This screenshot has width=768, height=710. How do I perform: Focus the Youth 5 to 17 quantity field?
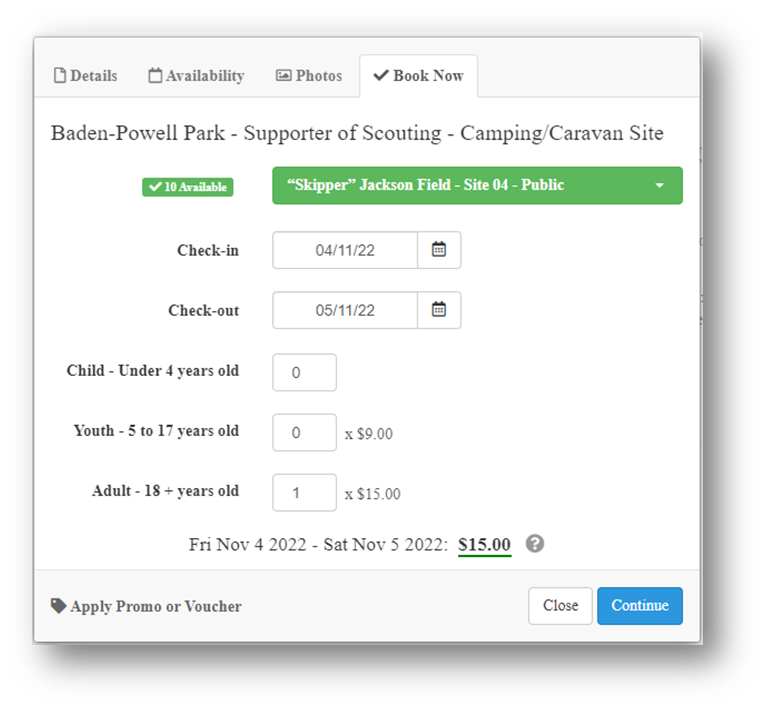pos(304,432)
